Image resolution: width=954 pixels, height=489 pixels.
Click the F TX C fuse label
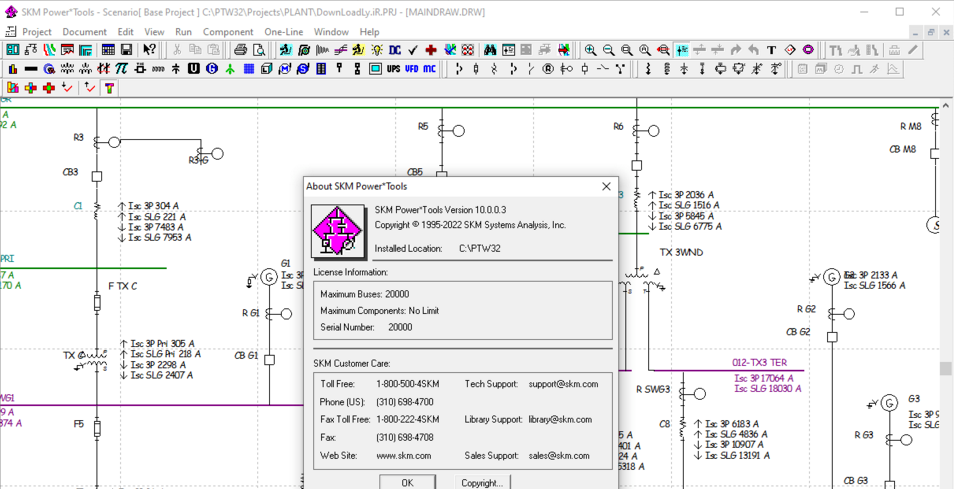[x=122, y=286]
